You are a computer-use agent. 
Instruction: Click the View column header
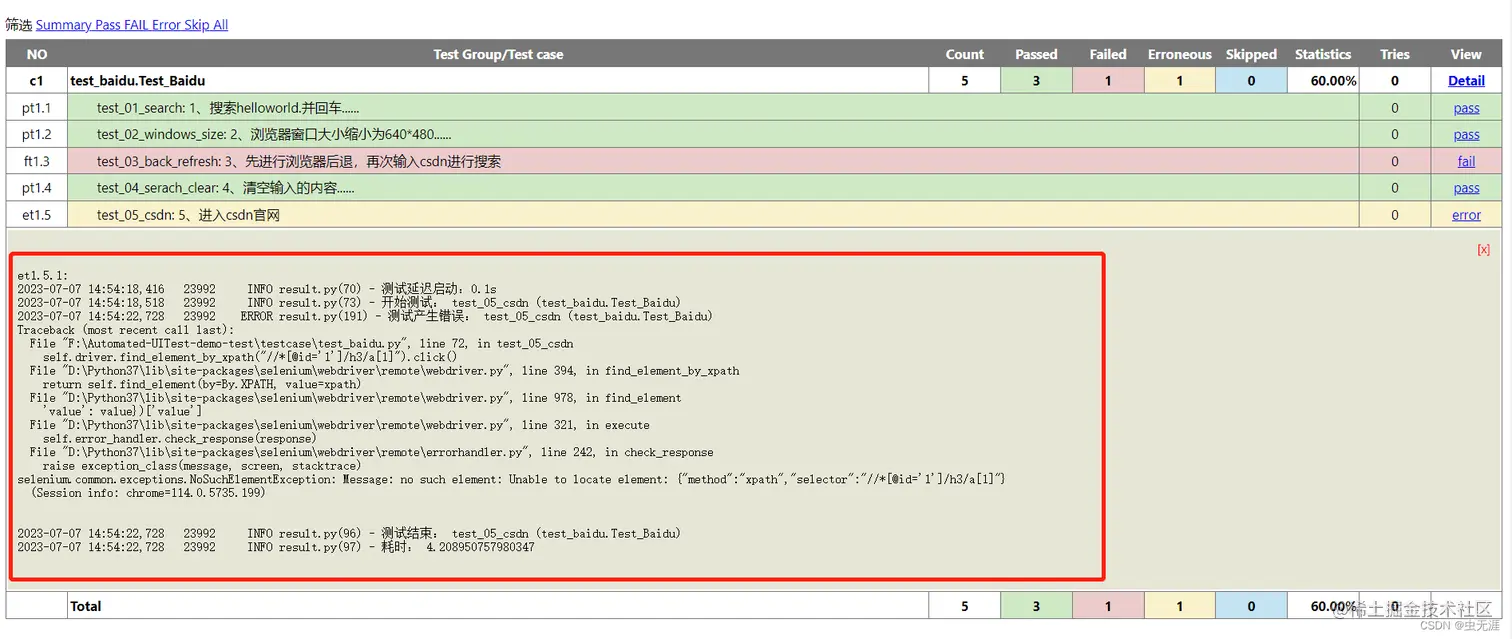(x=1466, y=54)
